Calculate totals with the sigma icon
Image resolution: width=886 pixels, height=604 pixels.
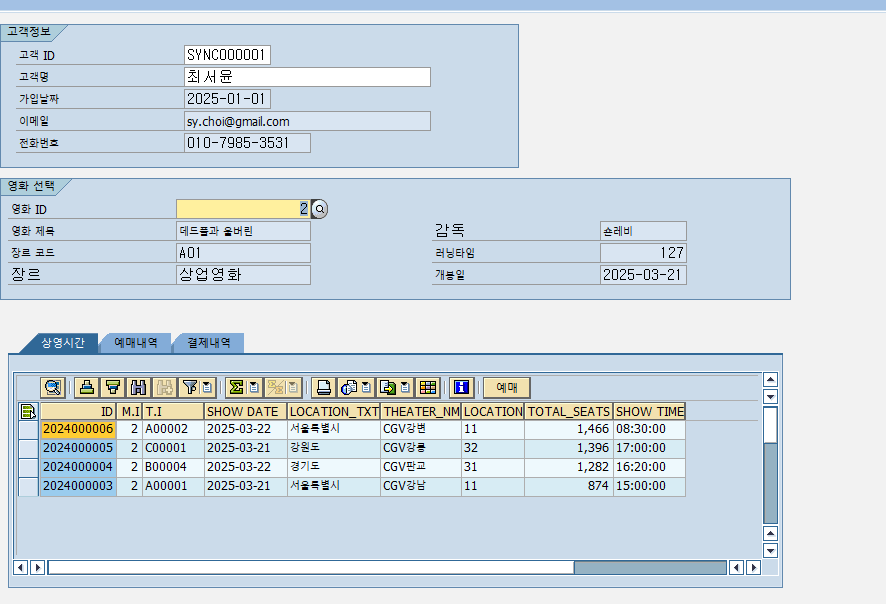point(236,388)
